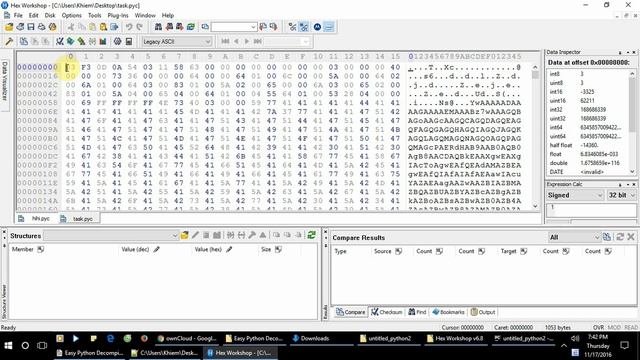Open the File menu

tap(18, 15)
